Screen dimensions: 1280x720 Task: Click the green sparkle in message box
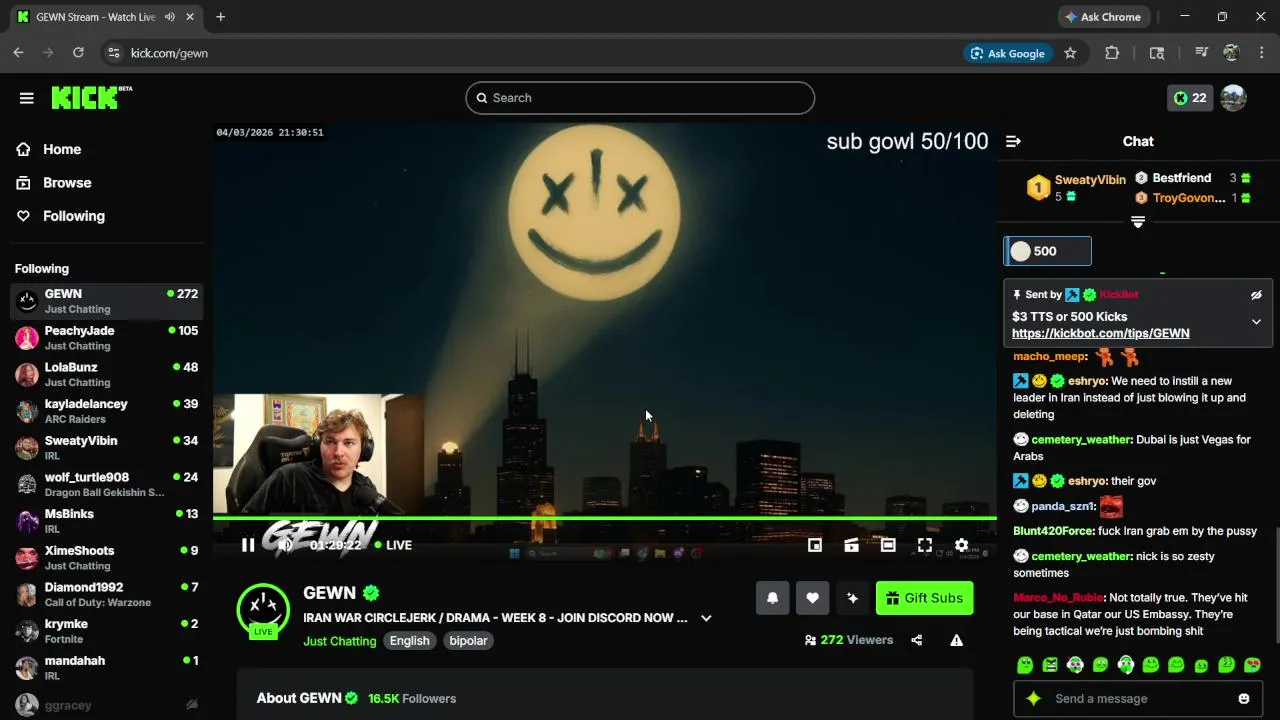click(1034, 699)
